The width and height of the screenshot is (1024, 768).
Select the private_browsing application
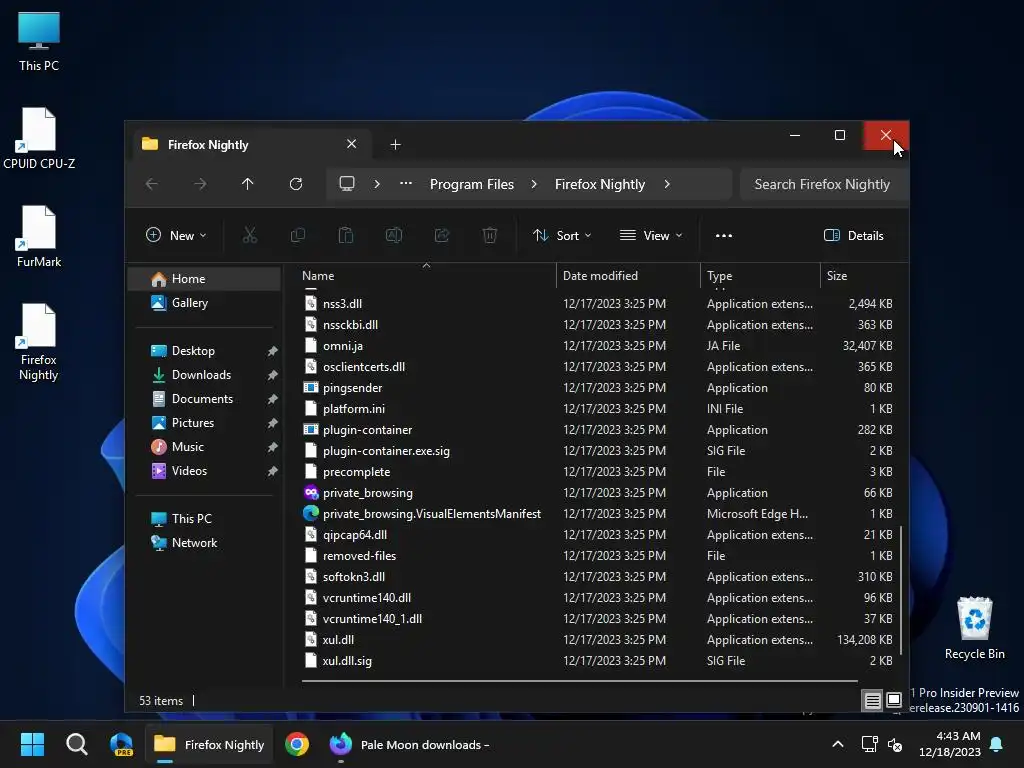point(598,493)
